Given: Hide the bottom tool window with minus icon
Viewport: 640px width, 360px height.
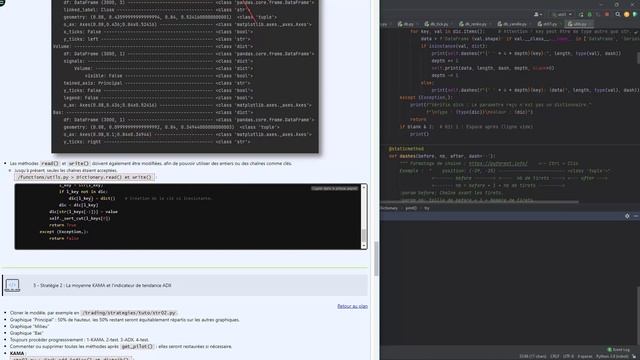Looking at the screenshot, I should click(x=636, y=216).
